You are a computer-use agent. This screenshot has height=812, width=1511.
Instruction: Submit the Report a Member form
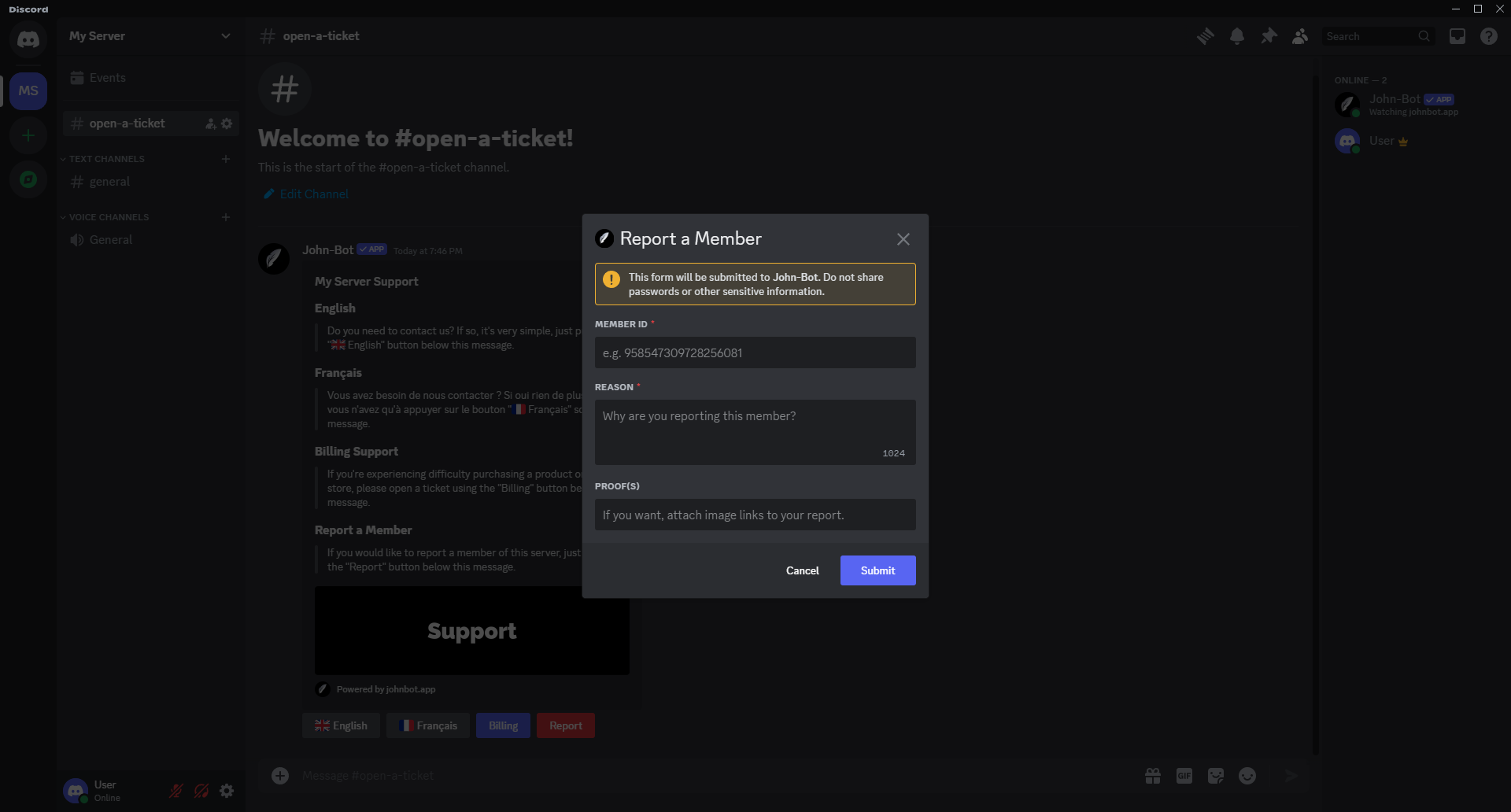pos(877,570)
